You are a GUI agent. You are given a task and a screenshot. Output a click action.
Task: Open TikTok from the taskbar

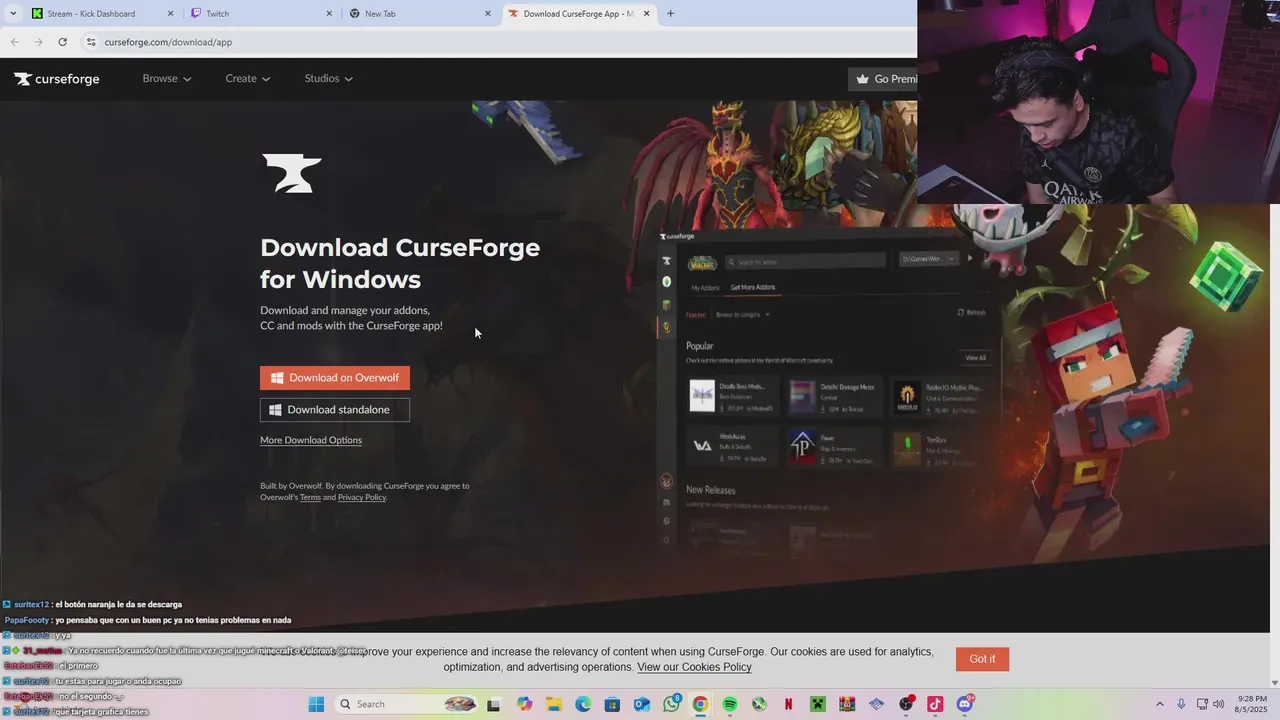point(935,704)
